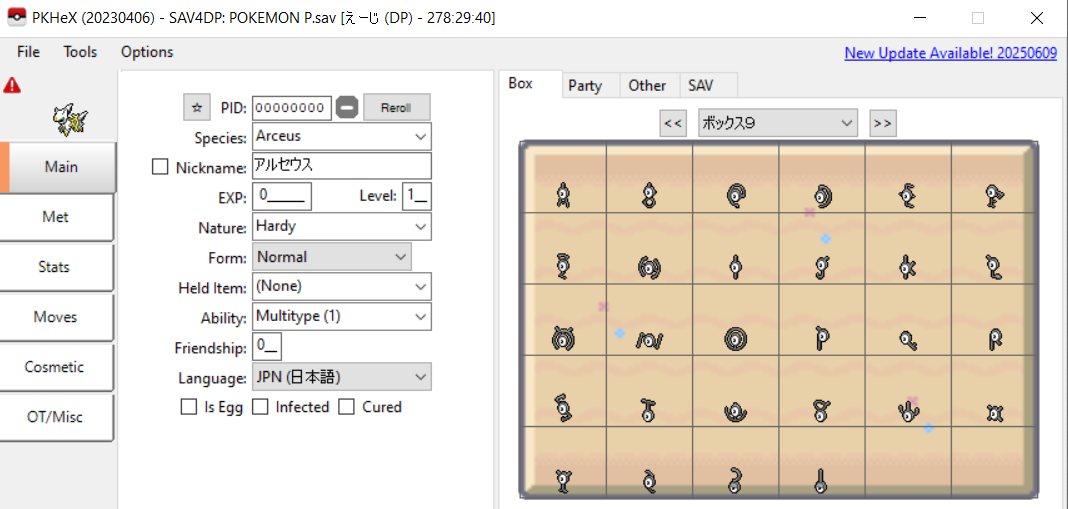Viewport: 1068px width, 509px height.
Task: Open the Cosmetic editor tab
Action: coord(56,367)
